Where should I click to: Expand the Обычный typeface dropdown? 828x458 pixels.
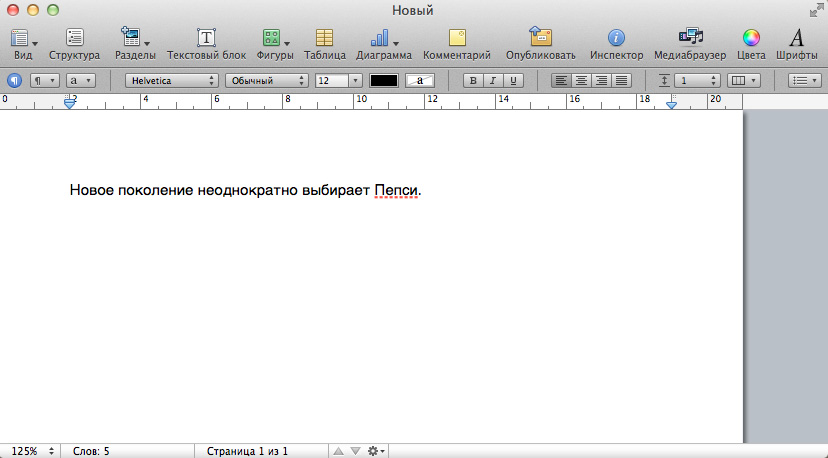[266, 80]
